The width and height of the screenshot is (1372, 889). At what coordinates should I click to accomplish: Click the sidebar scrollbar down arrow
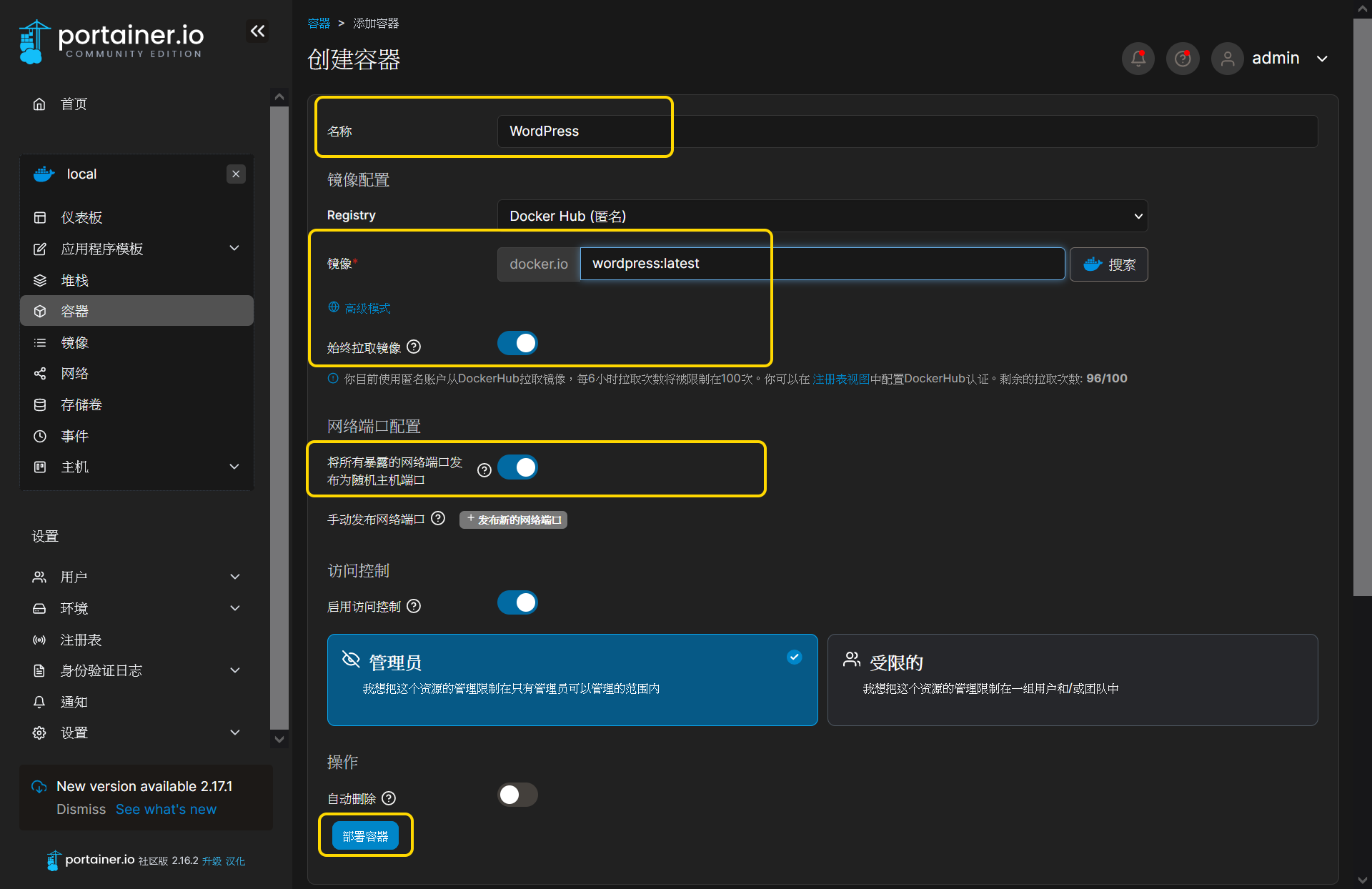pos(279,740)
